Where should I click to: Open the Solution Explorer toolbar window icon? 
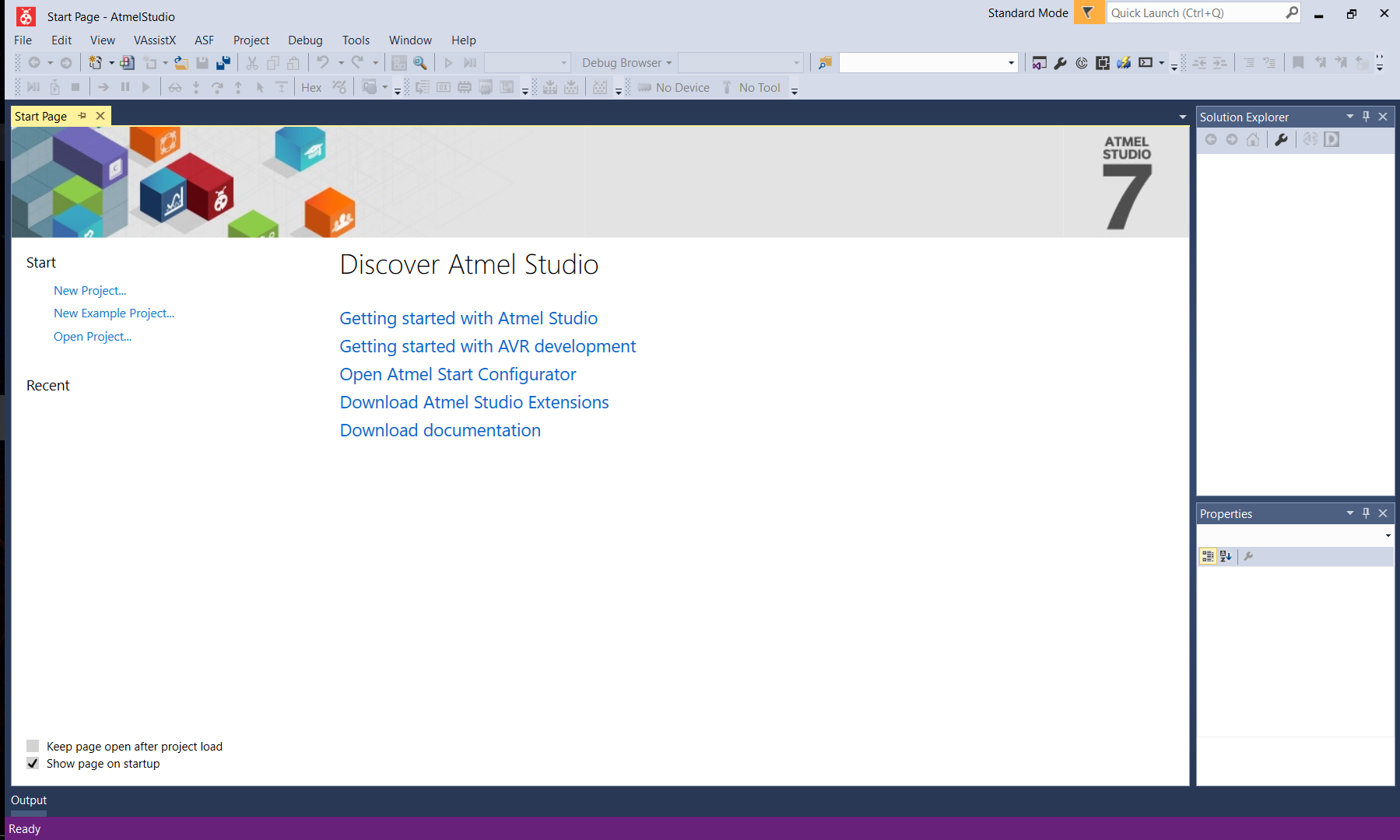coord(1039,63)
